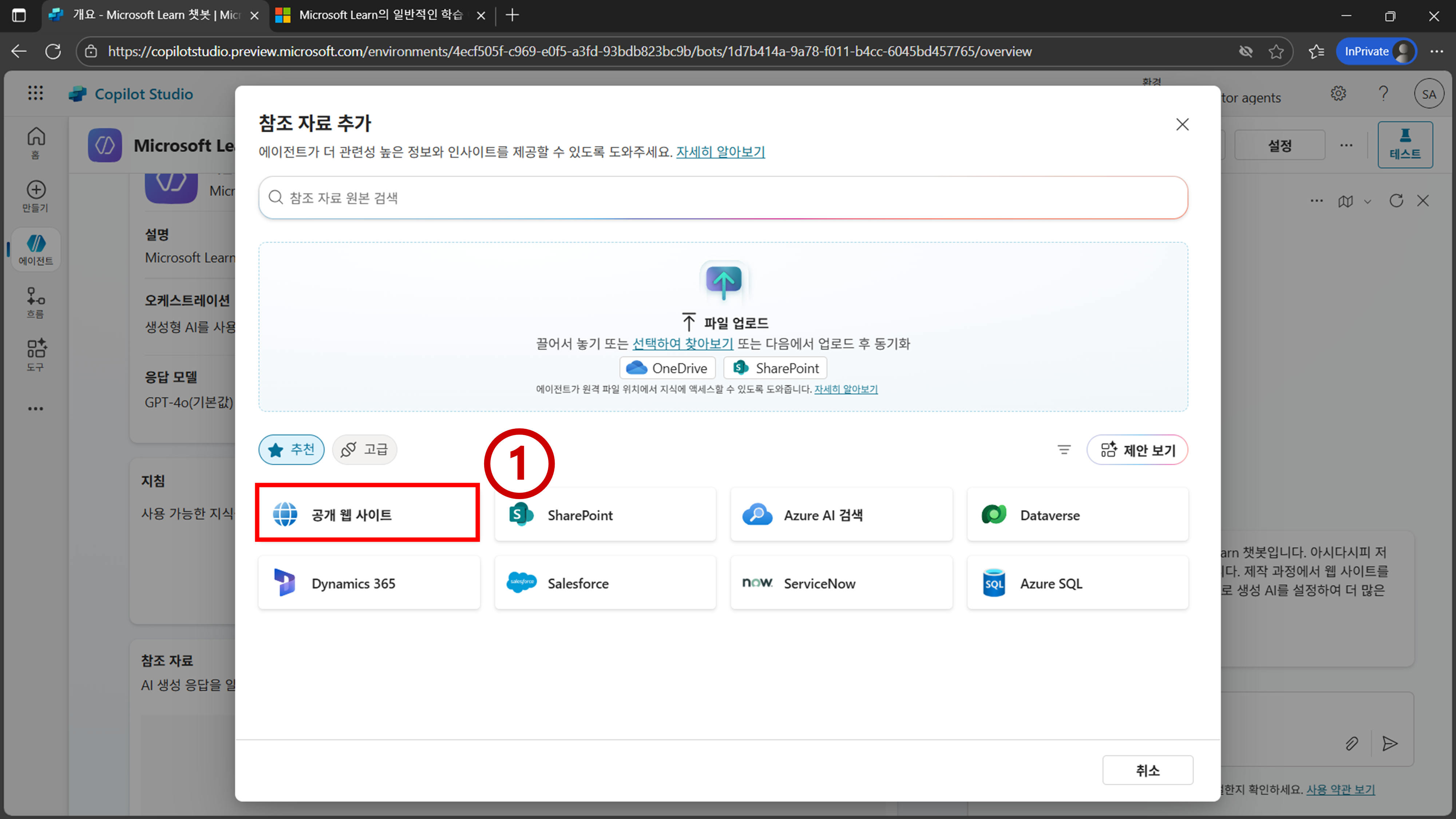This screenshot has width=1456, height=819.
Task: Pick the ServiceNow source tile
Action: click(x=841, y=583)
